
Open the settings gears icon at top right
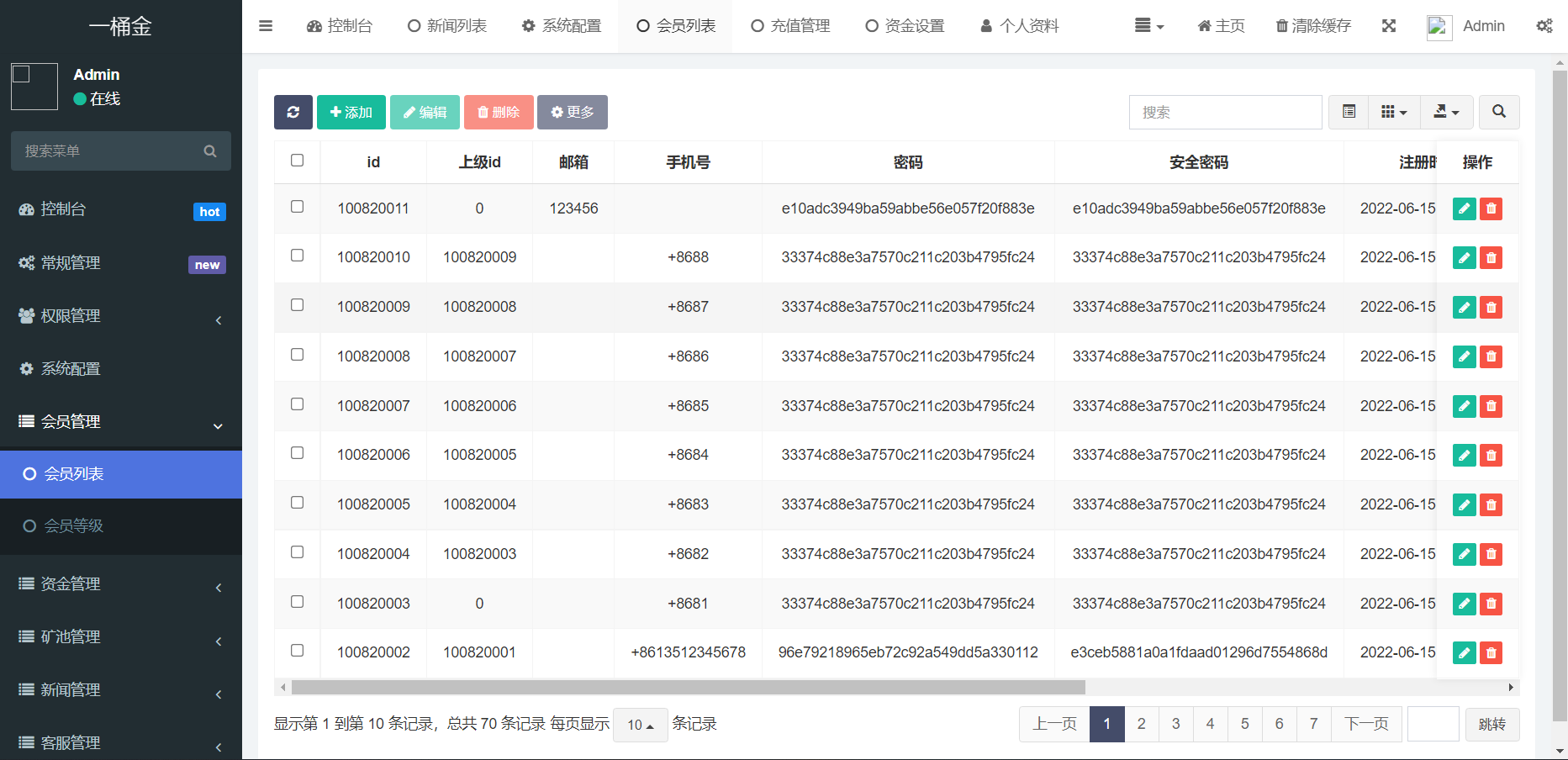[x=1544, y=26]
